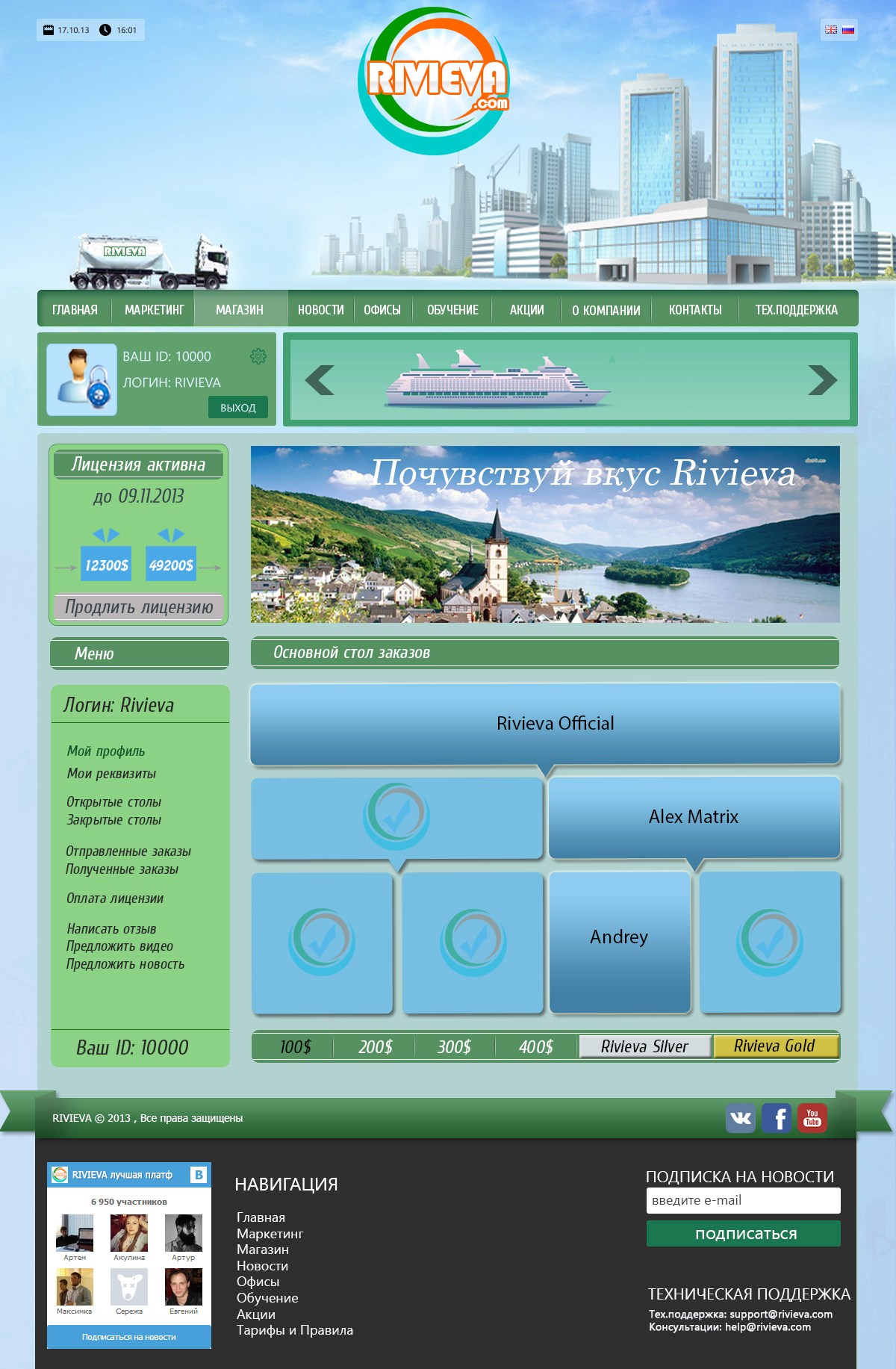Image resolution: width=896 pixels, height=1369 pixels.
Task: Click the empty slot under Rivieva Official
Action: tap(396, 818)
